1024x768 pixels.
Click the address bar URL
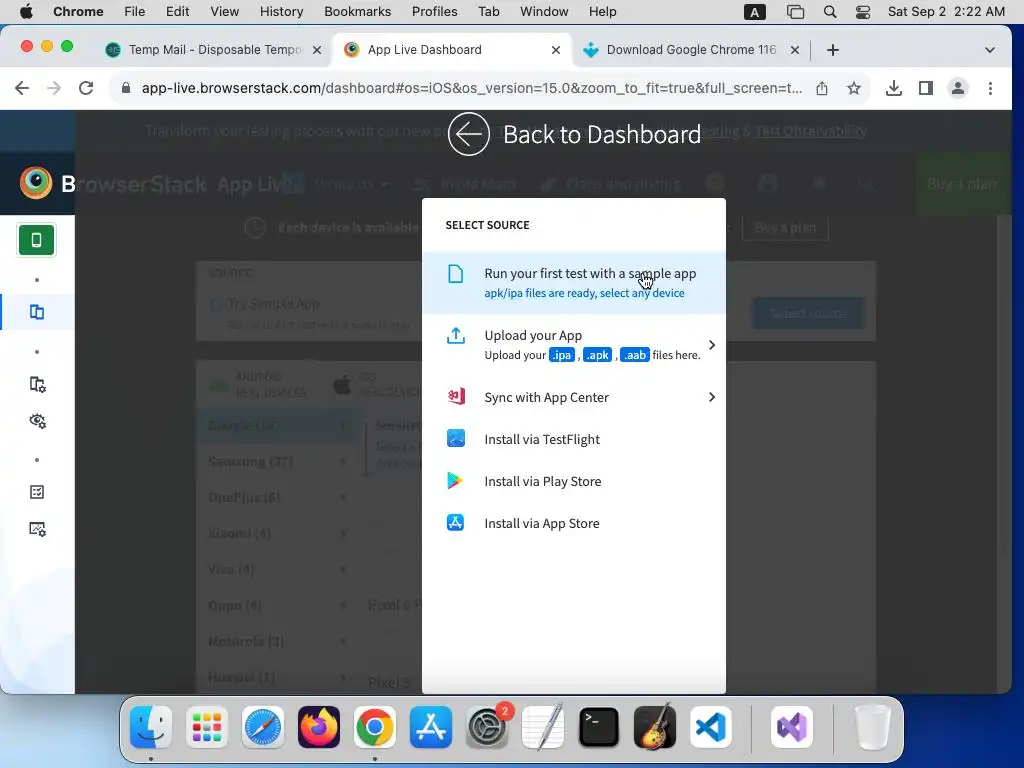tap(472, 88)
